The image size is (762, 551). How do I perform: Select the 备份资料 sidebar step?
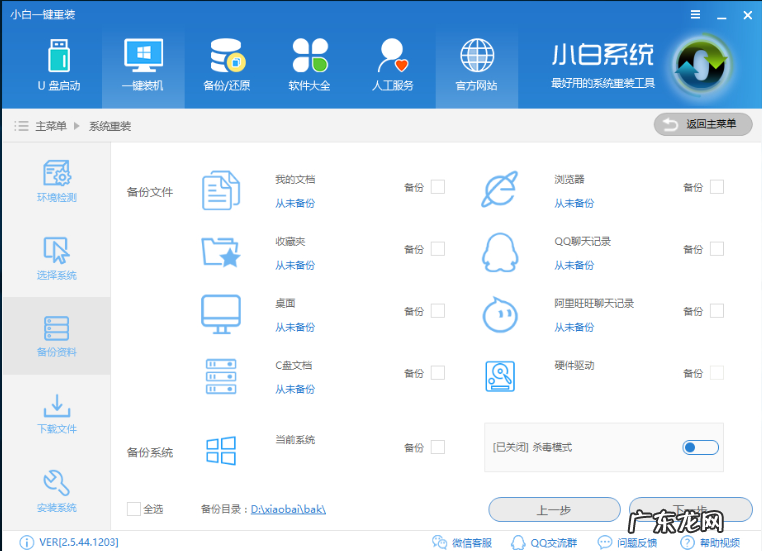pyautogui.click(x=57, y=336)
